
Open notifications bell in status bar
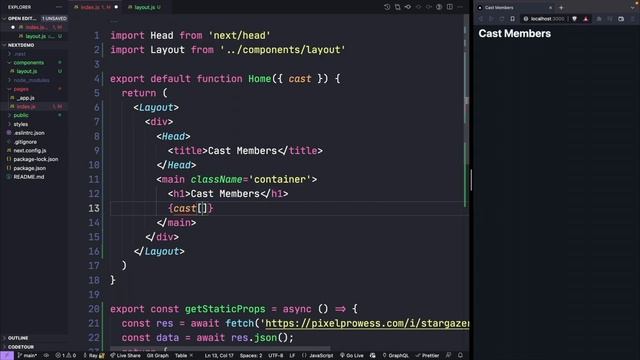[460, 356]
